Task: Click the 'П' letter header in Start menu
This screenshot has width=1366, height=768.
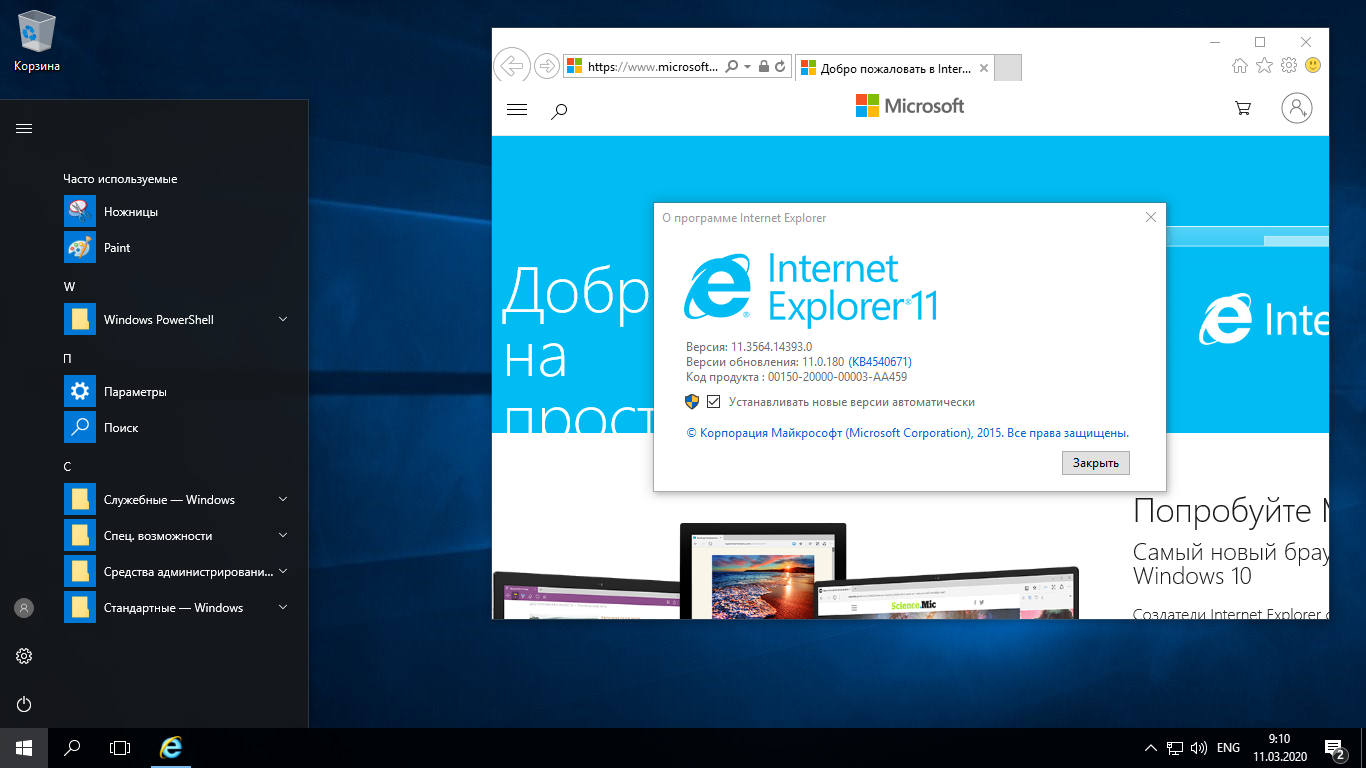Action: [x=68, y=359]
